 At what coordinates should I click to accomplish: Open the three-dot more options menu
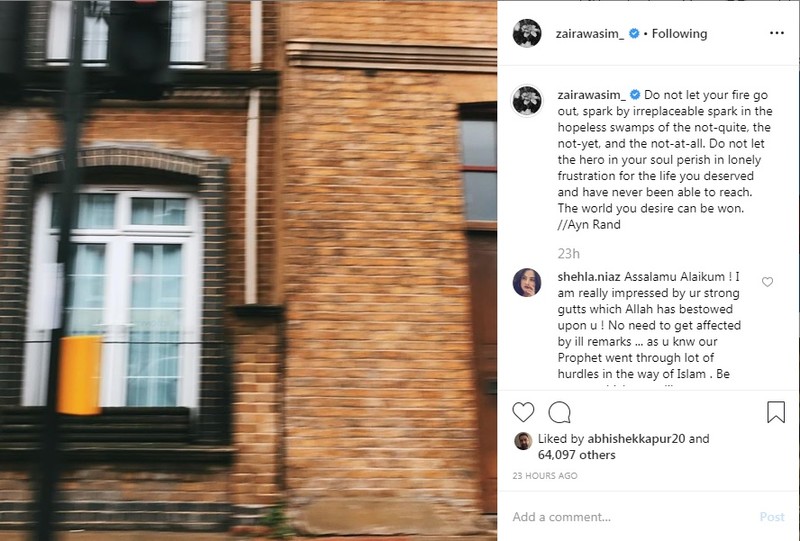[777, 33]
